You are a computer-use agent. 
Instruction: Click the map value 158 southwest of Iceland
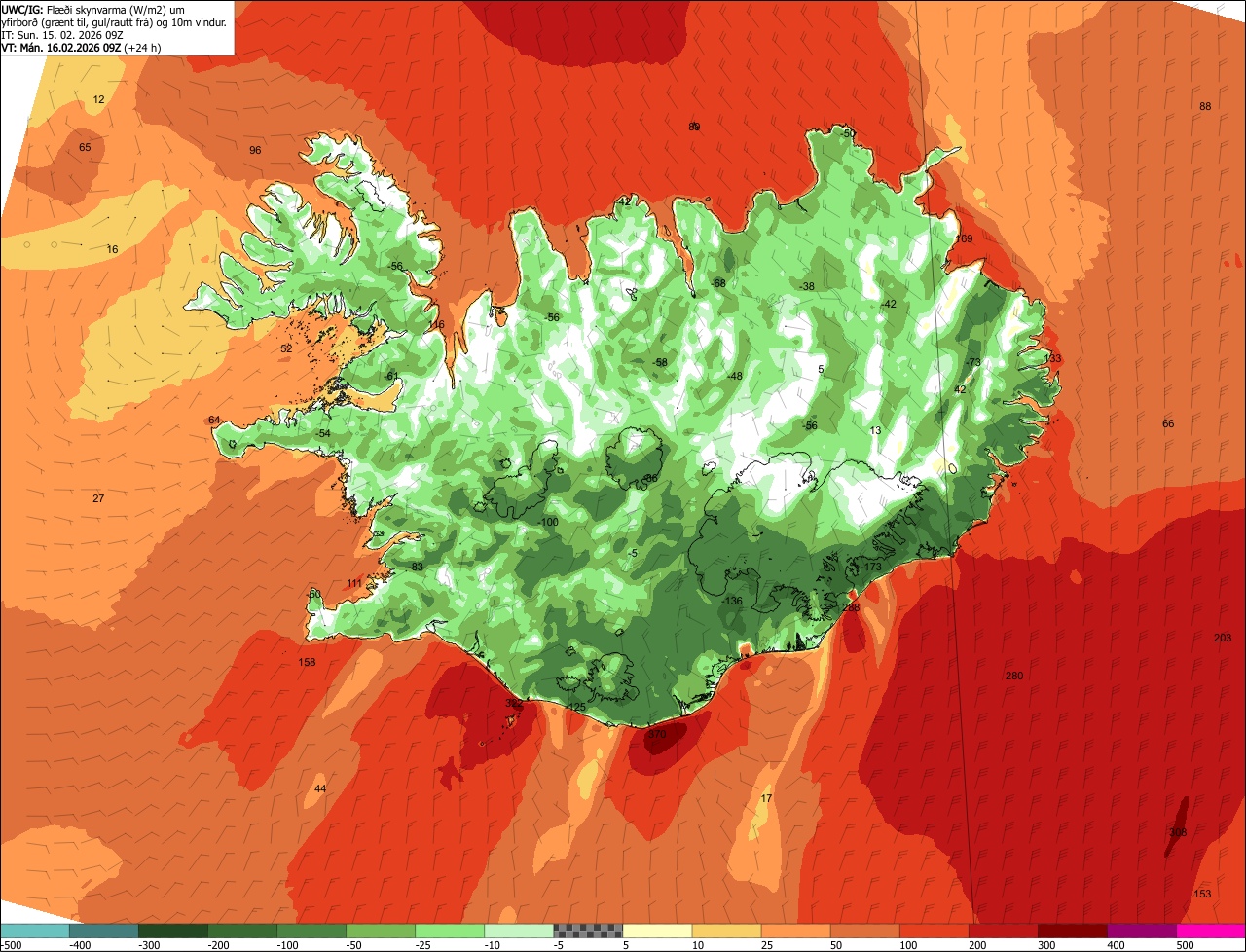[x=307, y=662]
